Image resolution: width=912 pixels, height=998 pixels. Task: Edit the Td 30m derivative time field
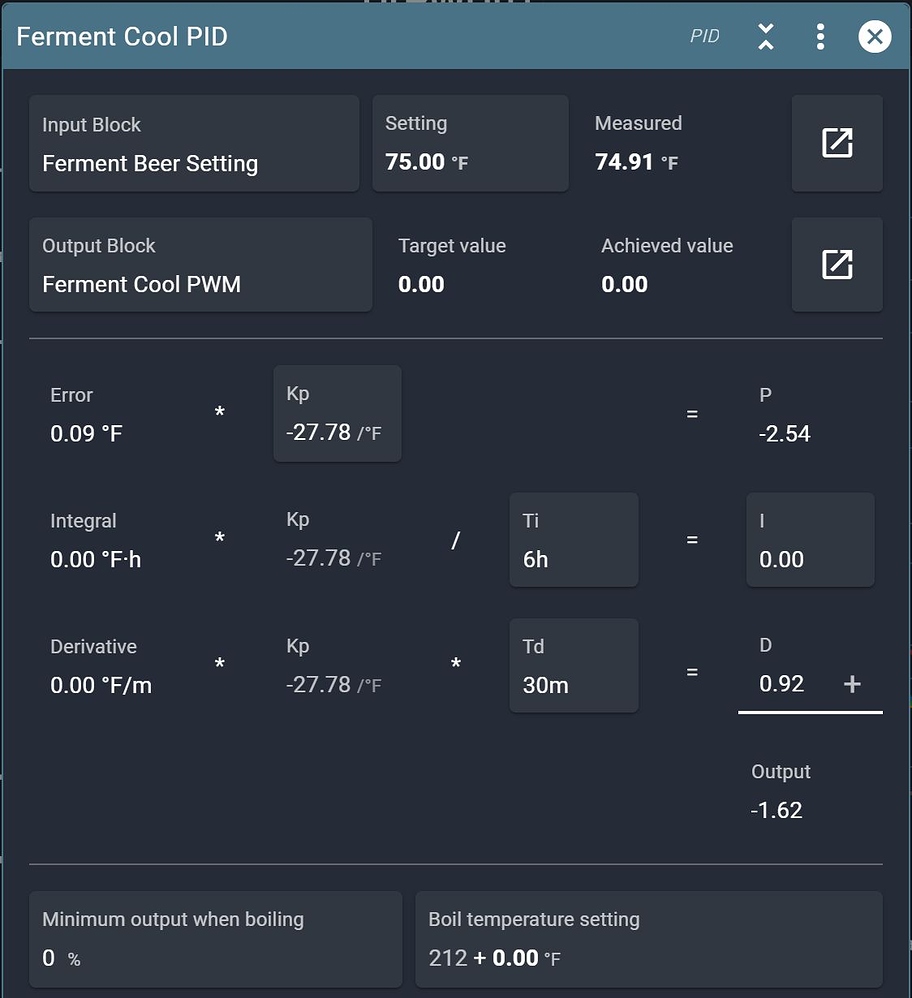pyautogui.click(x=574, y=665)
